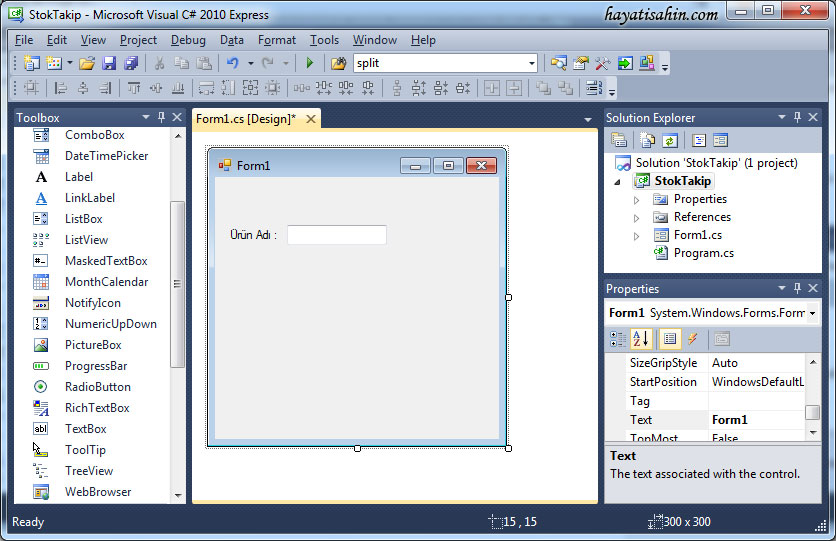This screenshot has height=541, width=836.
Task: Open the Edit menu
Action: coord(57,40)
